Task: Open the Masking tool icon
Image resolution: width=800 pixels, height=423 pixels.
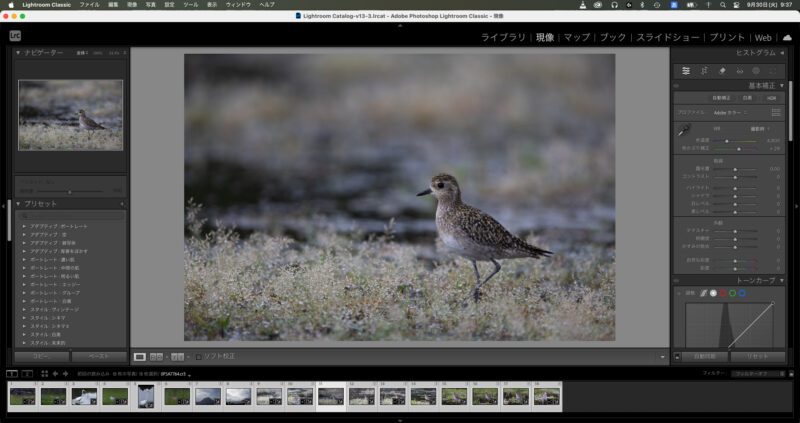Action: pyautogui.click(x=757, y=71)
